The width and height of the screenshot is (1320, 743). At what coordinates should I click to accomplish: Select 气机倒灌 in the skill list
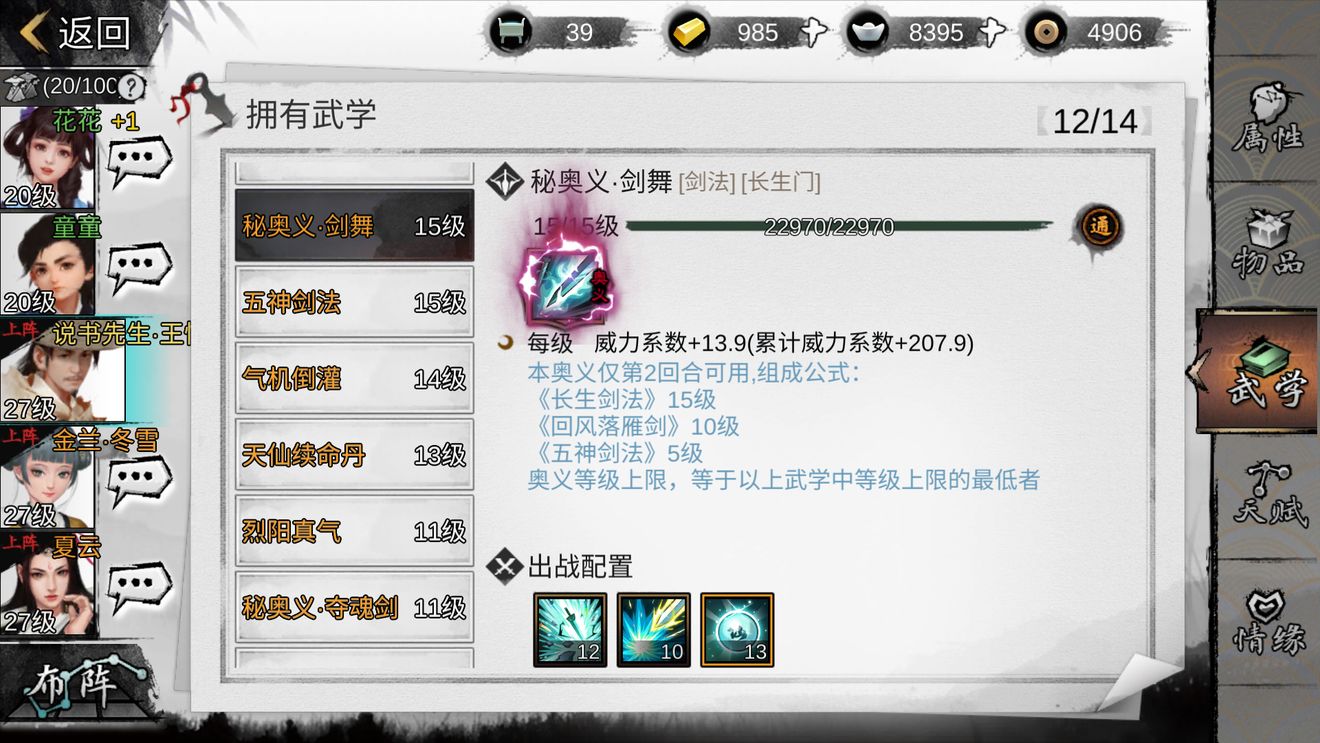[354, 378]
